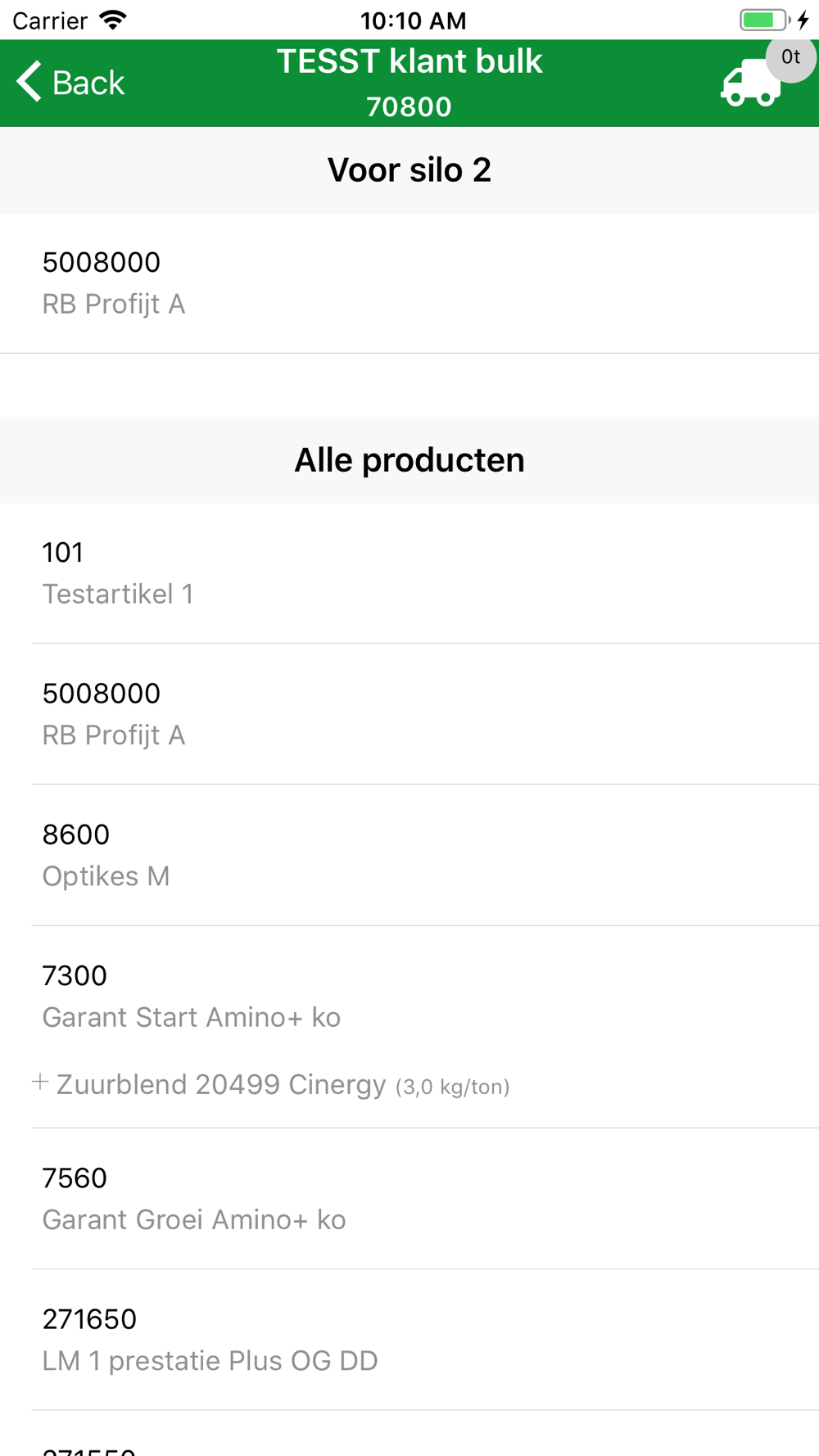Select RB Profijt A under Voor silo 2
This screenshot has width=819, height=1456.
(409, 283)
